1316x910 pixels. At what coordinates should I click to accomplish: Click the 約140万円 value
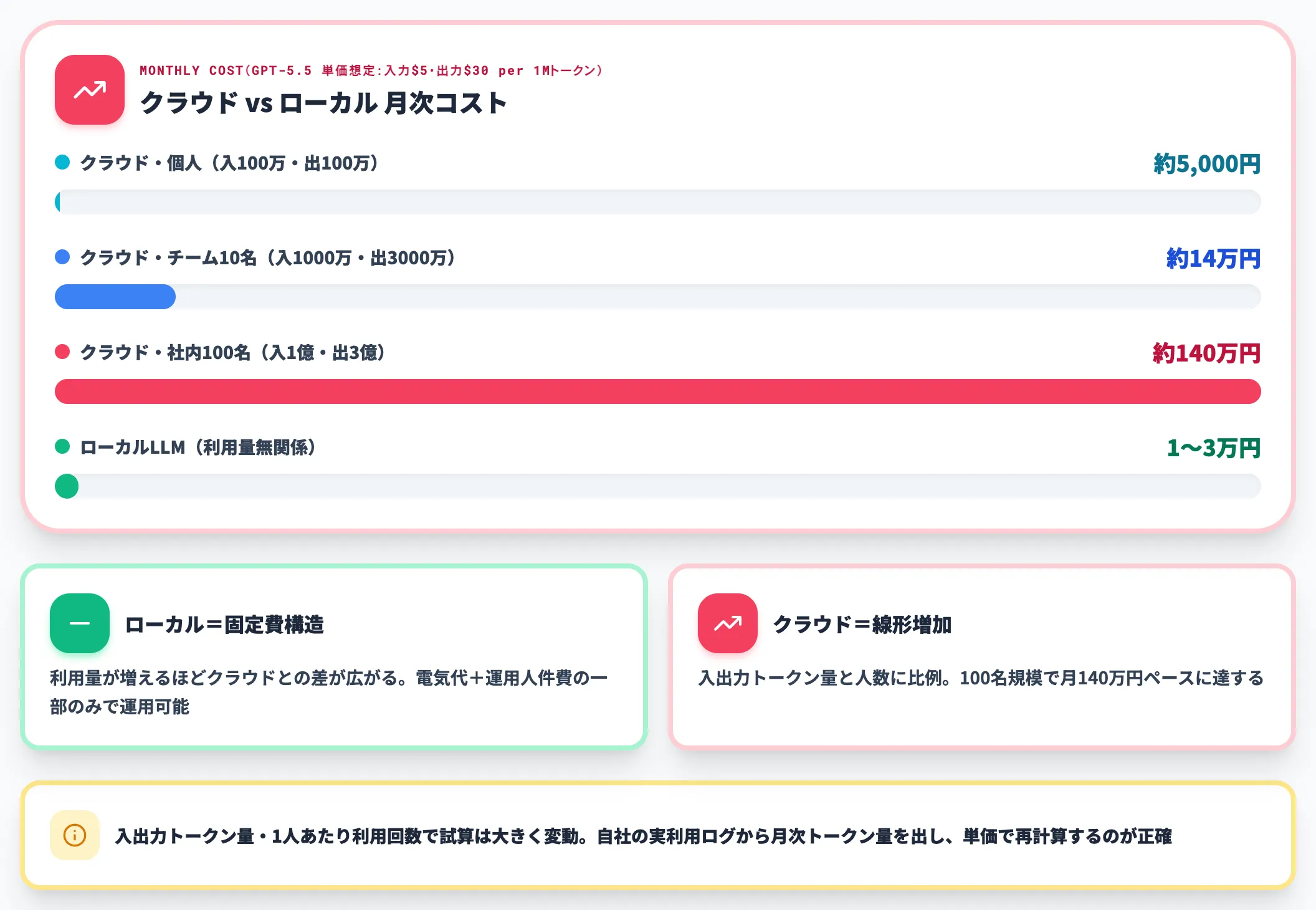coord(1206,353)
